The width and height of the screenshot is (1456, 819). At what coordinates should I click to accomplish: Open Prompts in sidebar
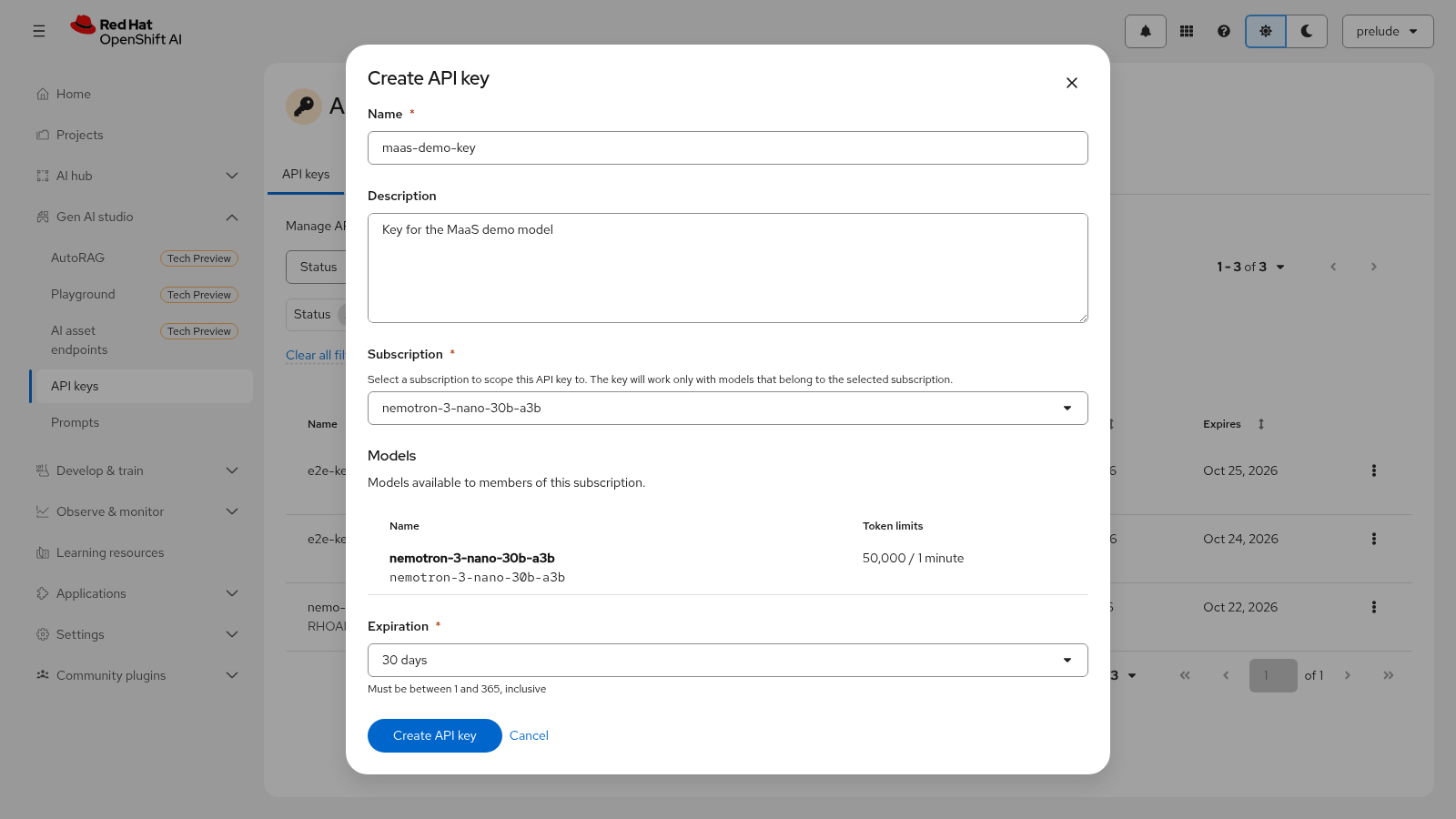click(141, 422)
